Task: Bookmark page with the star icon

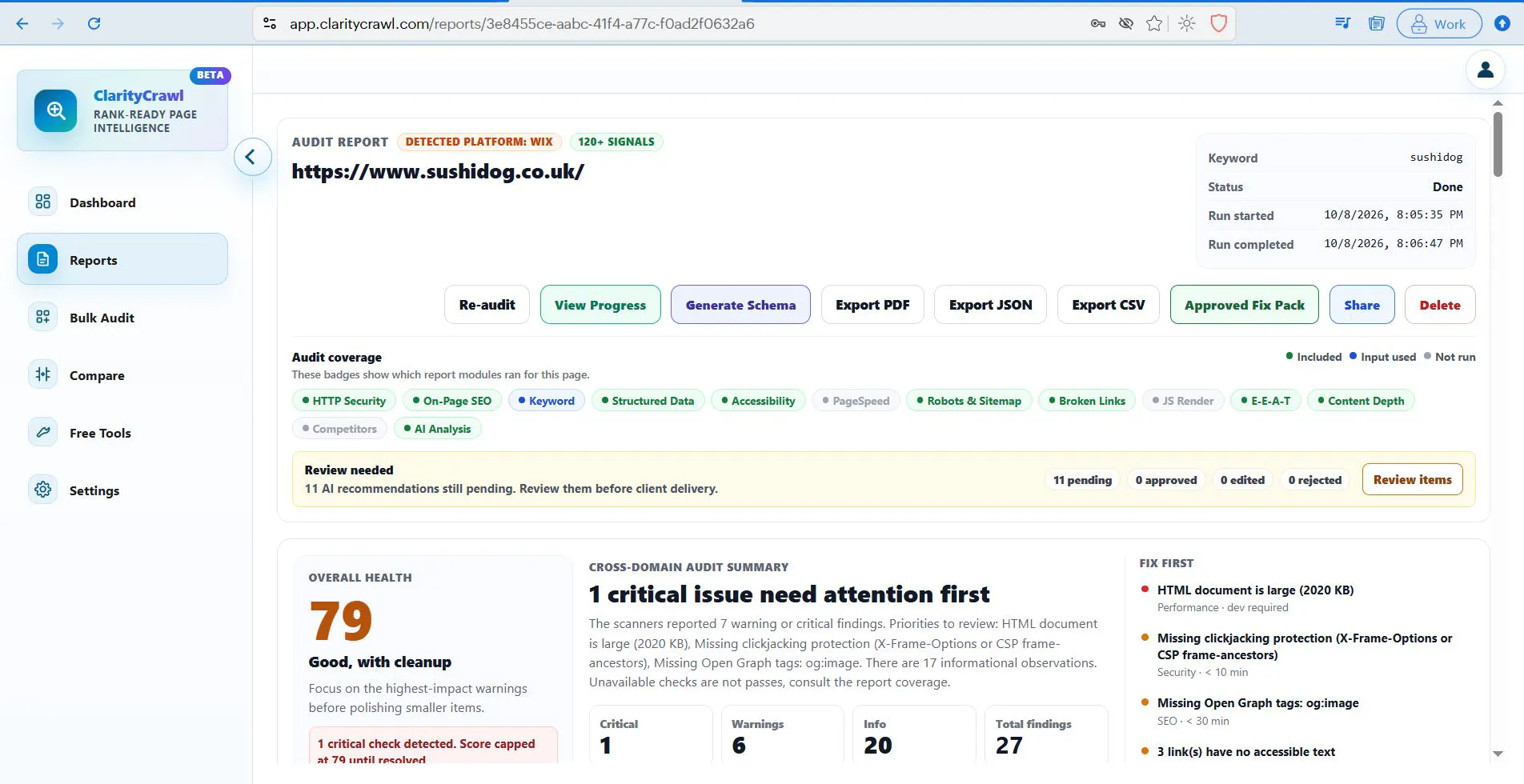Action: click(1154, 24)
